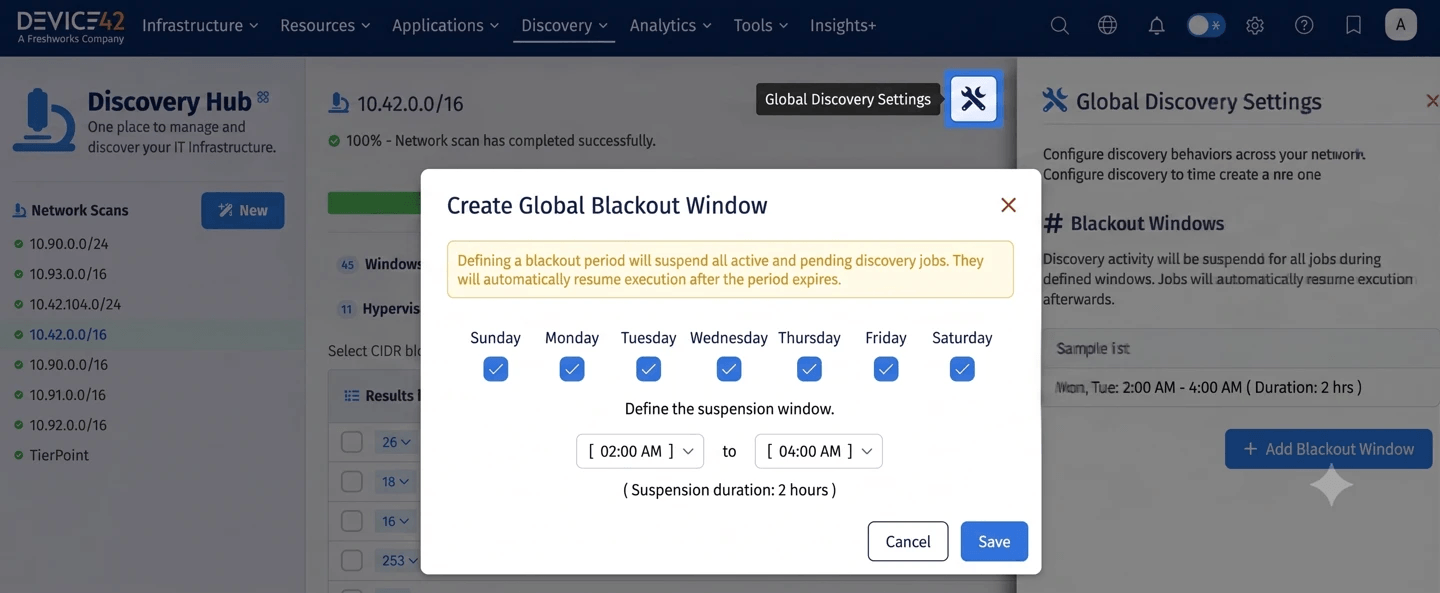Select network scan 10.42.0.0/16 in sidebar
Screen dimensions: 1440x593
pos(68,334)
